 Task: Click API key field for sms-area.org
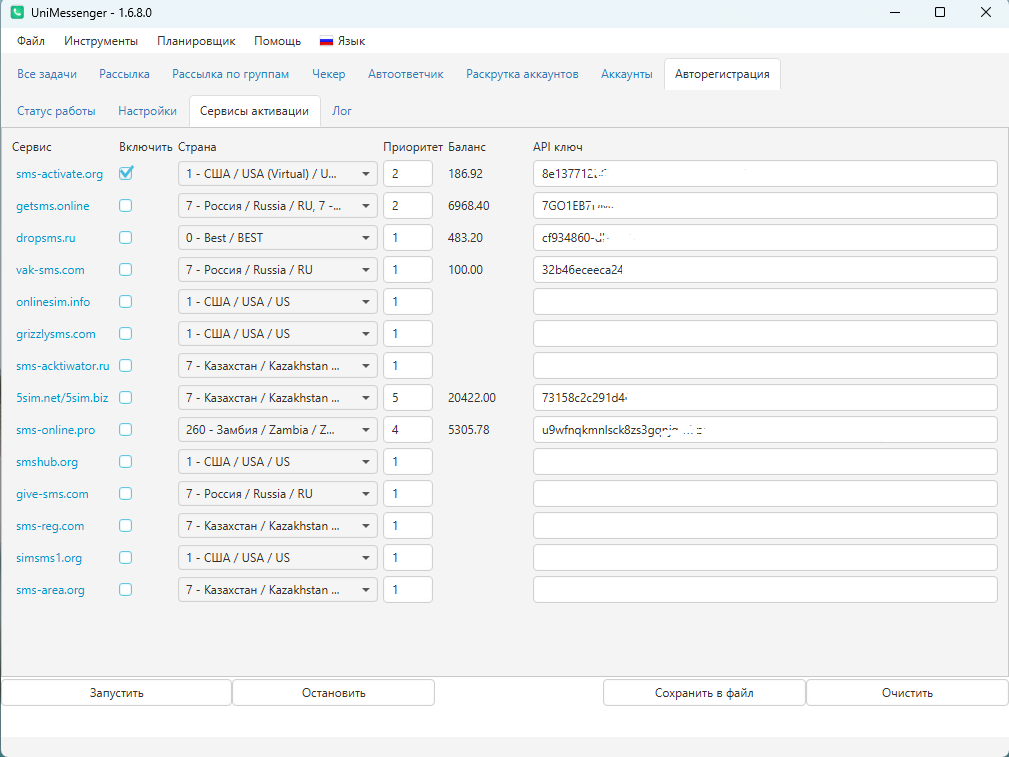point(765,590)
